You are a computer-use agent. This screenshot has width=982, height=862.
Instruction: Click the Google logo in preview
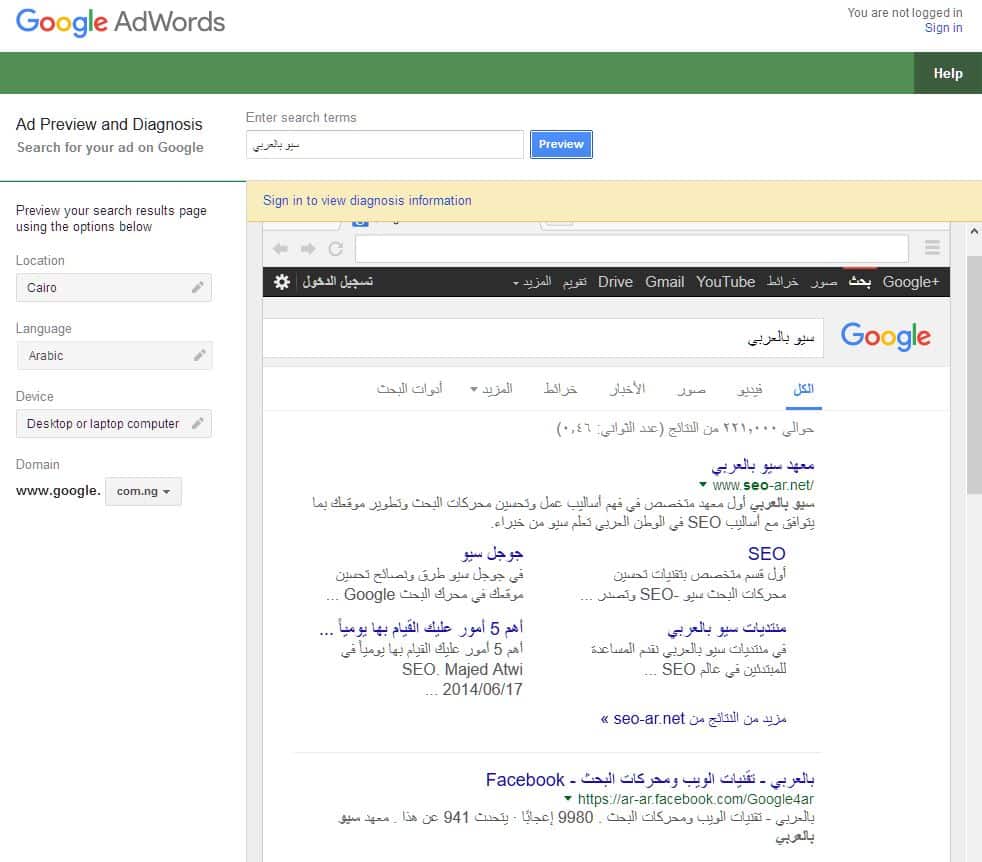click(x=886, y=336)
